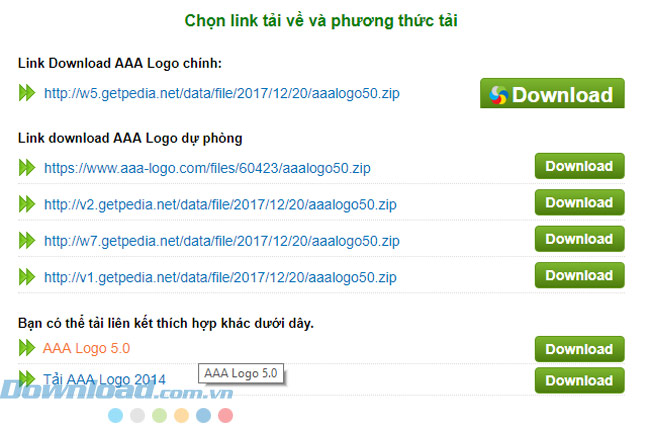This screenshot has width=650, height=431.
Task: Click the green arrow icon beside the aaa-logo.com link
Action: click(27, 167)
